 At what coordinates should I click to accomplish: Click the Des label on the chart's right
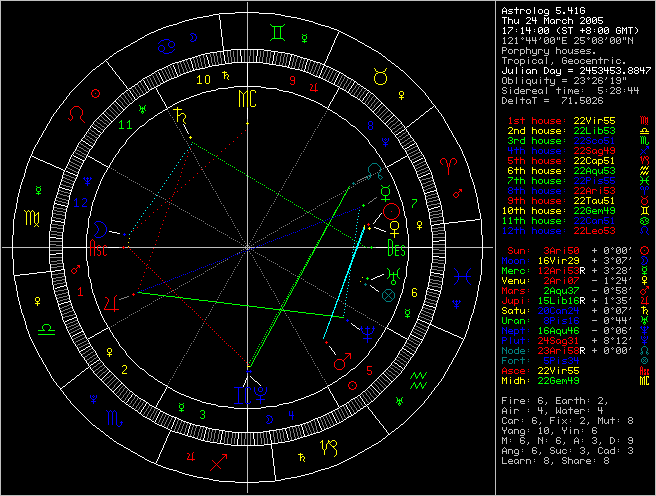click(x=396, y=250)
